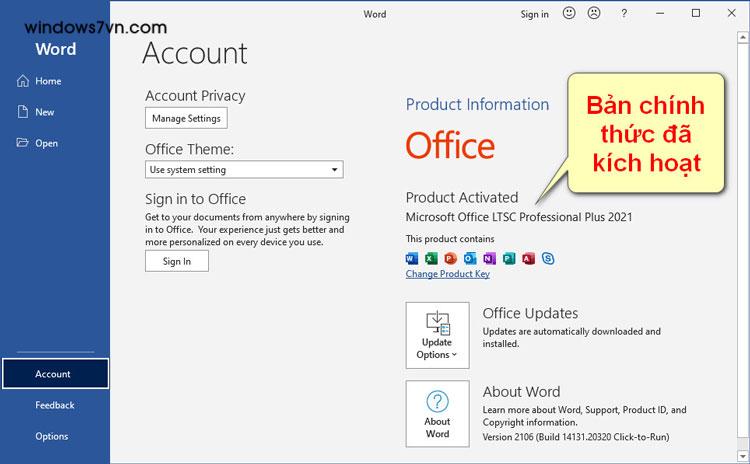Go to Home in the sidebar
Image resolution: width=750 pixels, height=464 pixels.
(x=48, y=80)
